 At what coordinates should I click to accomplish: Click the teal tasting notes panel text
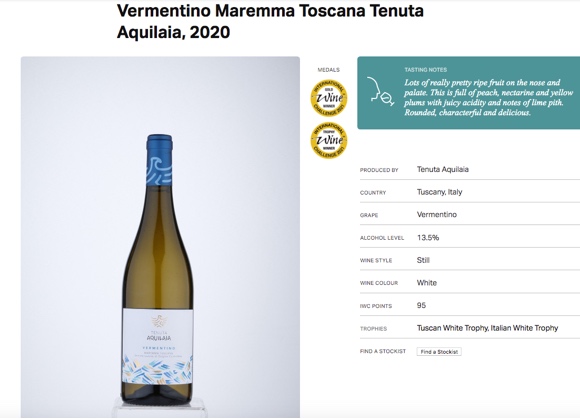point(488,97)
